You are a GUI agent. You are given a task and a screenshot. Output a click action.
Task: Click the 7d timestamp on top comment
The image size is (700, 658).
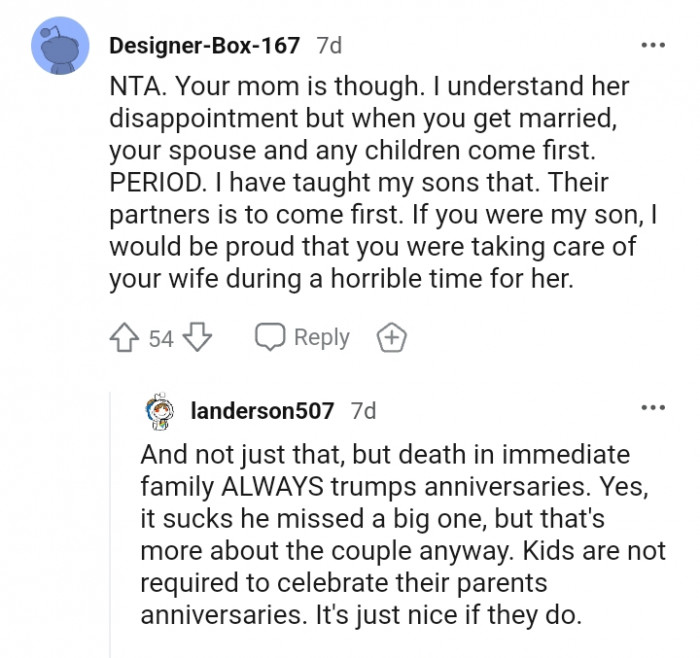click(329, 46)
